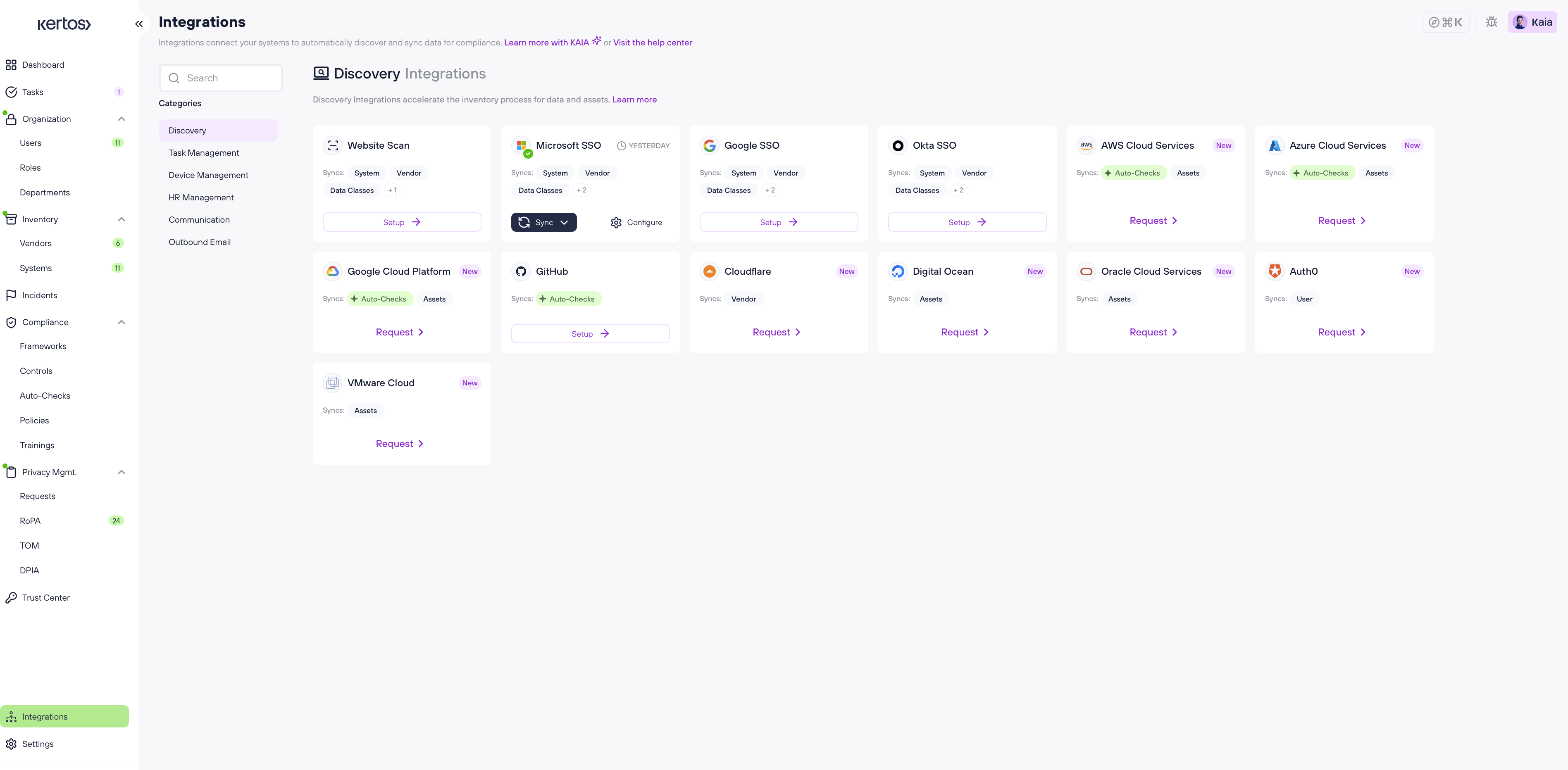Click Setup on the Website Scan card

tap(402, 222)
